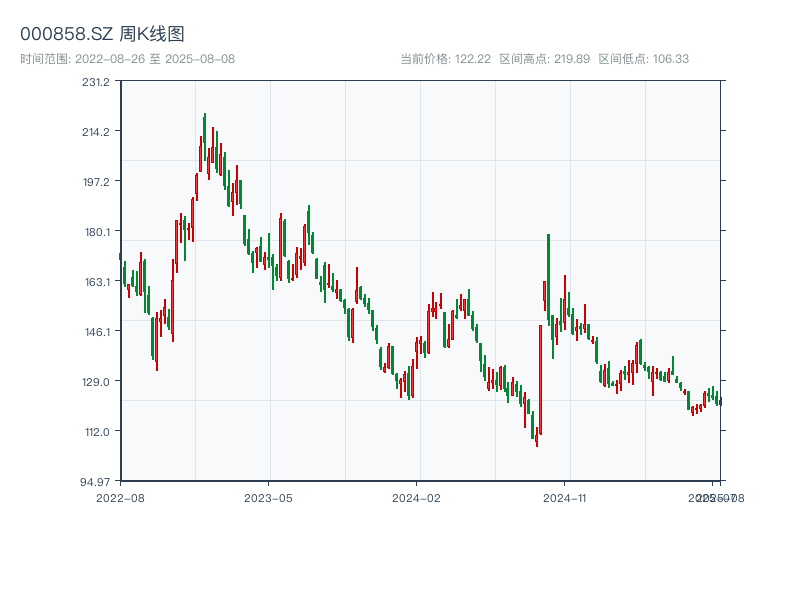
Task: Click the chart title 000858.SZ 周K线图
Action: point(102,34)
